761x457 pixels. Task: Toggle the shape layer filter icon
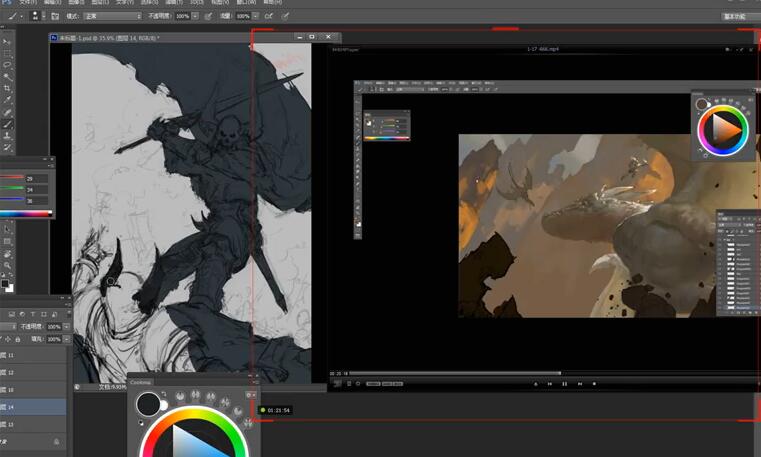44,314
